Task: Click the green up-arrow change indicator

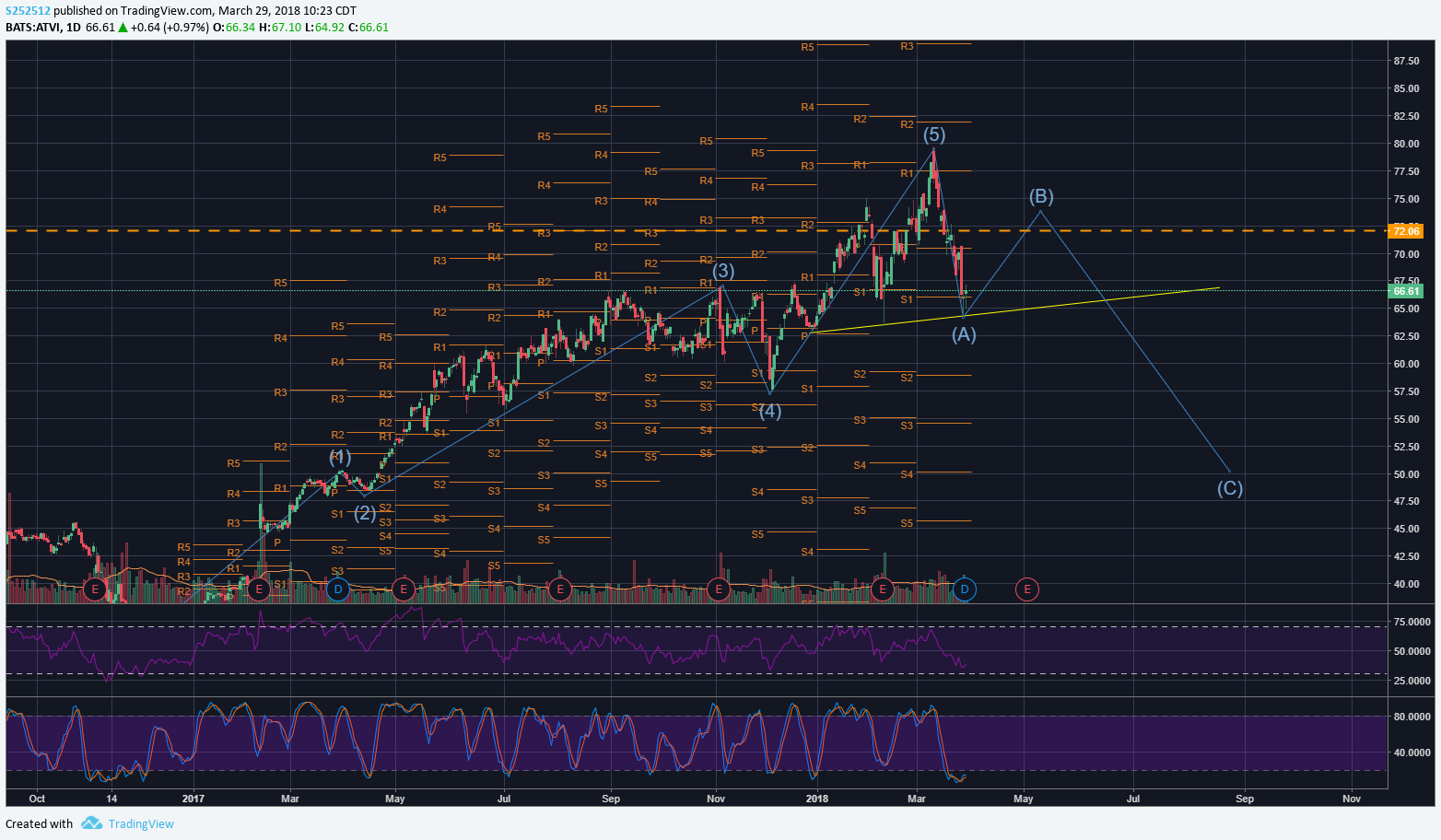Action: coord(123,28)
